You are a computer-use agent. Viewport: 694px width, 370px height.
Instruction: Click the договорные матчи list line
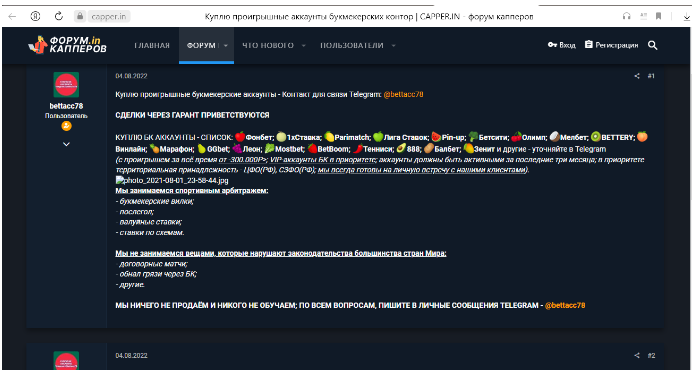[152, 264]
